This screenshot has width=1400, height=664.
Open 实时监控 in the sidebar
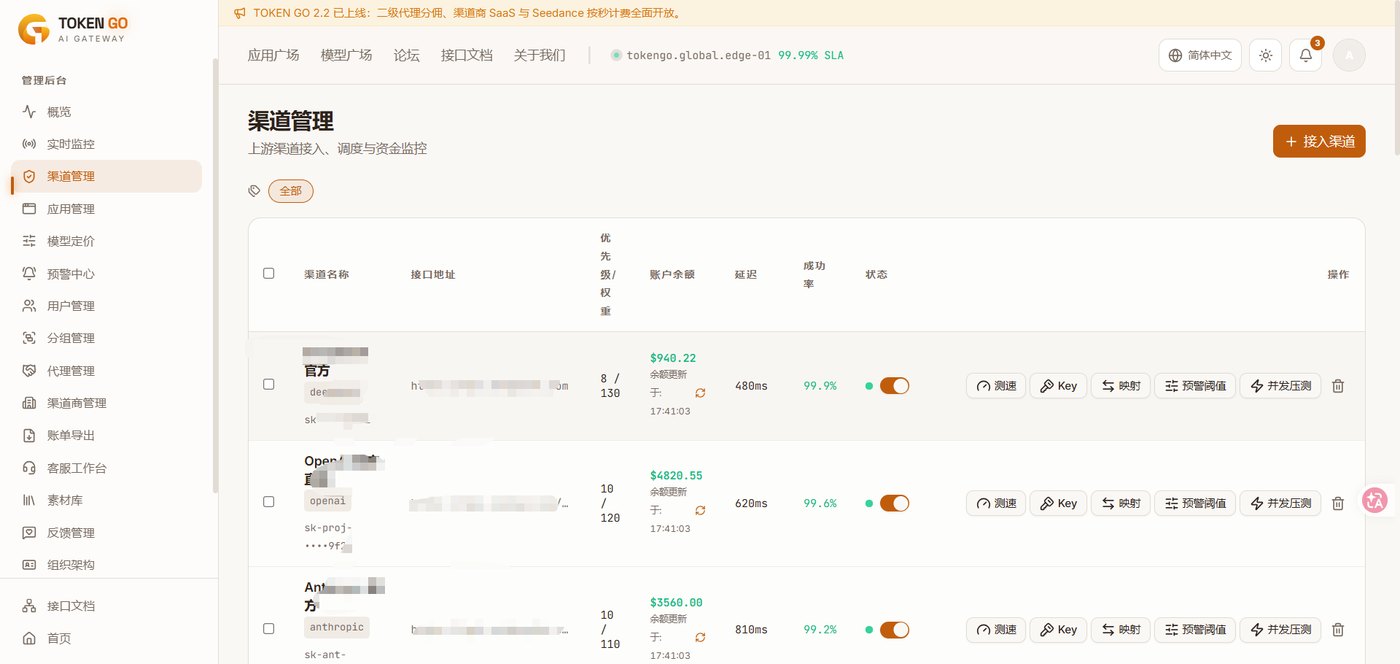tap(107, 144)
